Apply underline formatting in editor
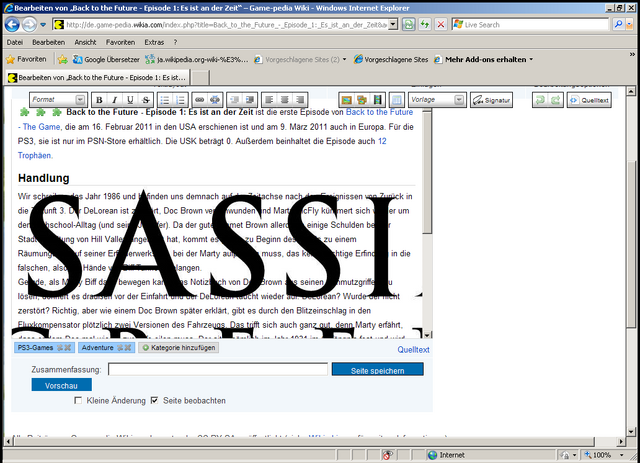This screenshot has width=640, height=463. click(x=130, y=100)
